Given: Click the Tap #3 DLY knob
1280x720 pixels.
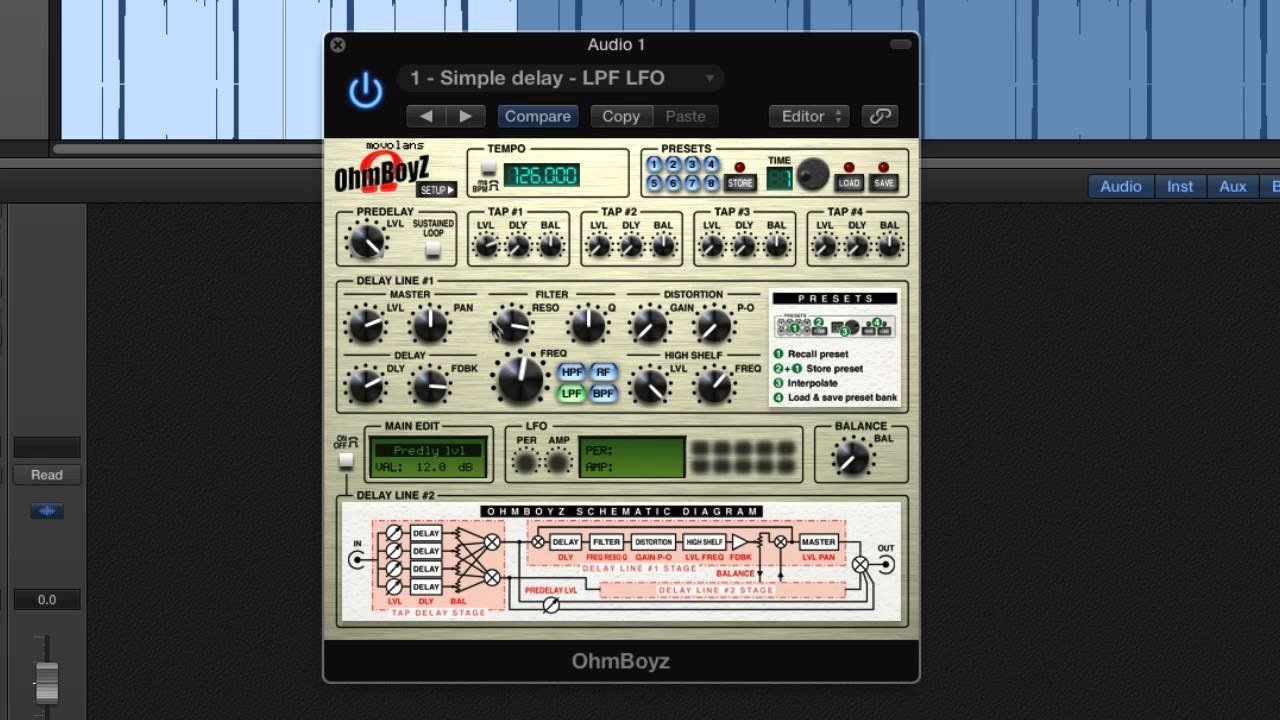Looking at the screenshot, I should point(744,245).
